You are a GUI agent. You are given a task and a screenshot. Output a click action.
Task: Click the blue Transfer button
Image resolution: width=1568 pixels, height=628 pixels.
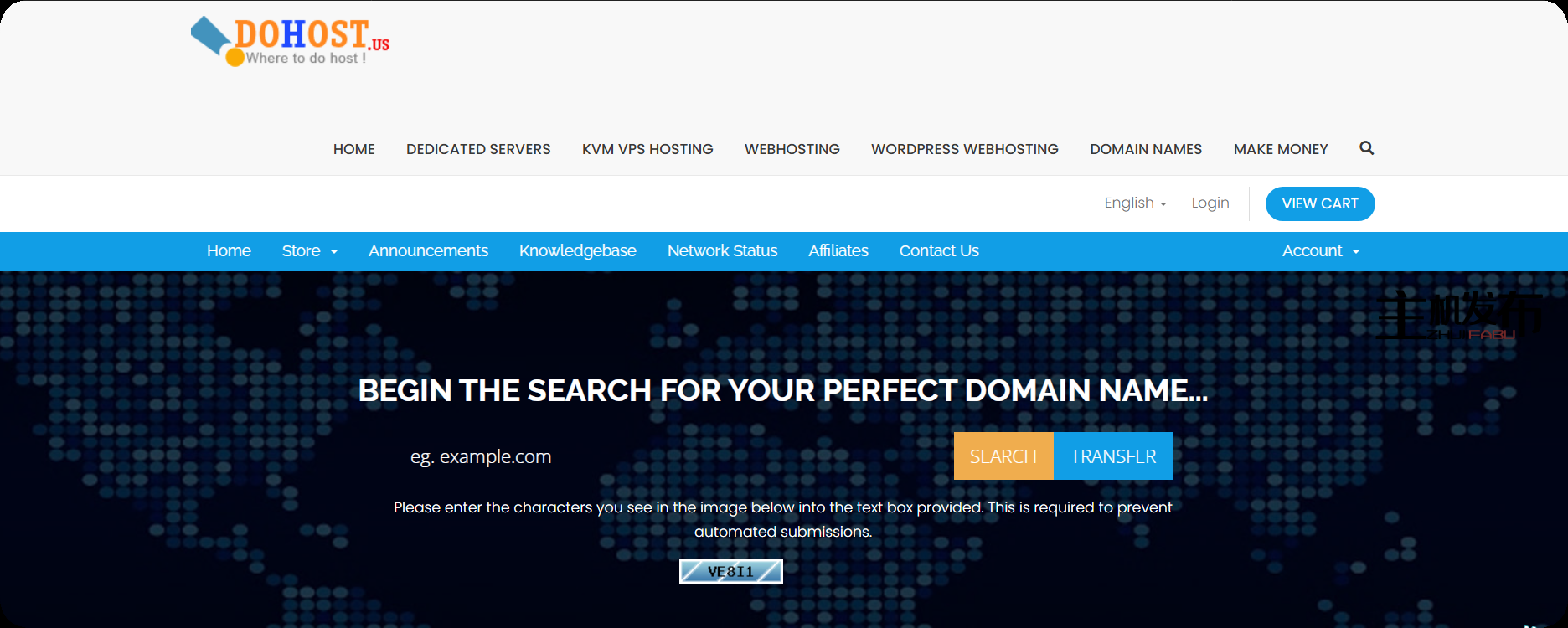1112,456
